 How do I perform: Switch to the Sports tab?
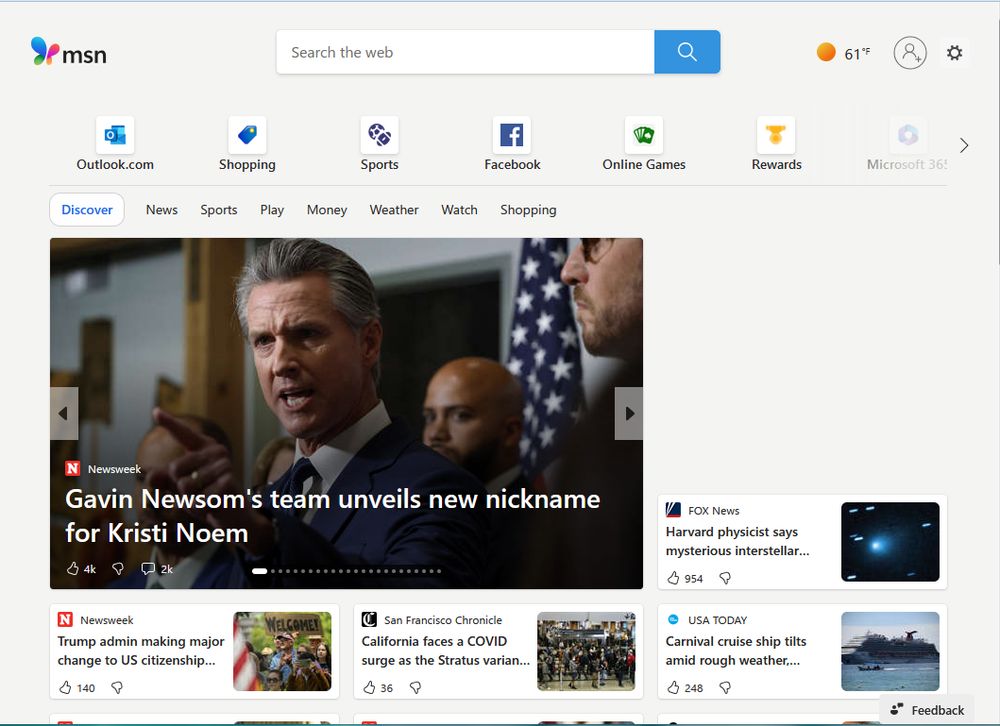tap(219, 210)
